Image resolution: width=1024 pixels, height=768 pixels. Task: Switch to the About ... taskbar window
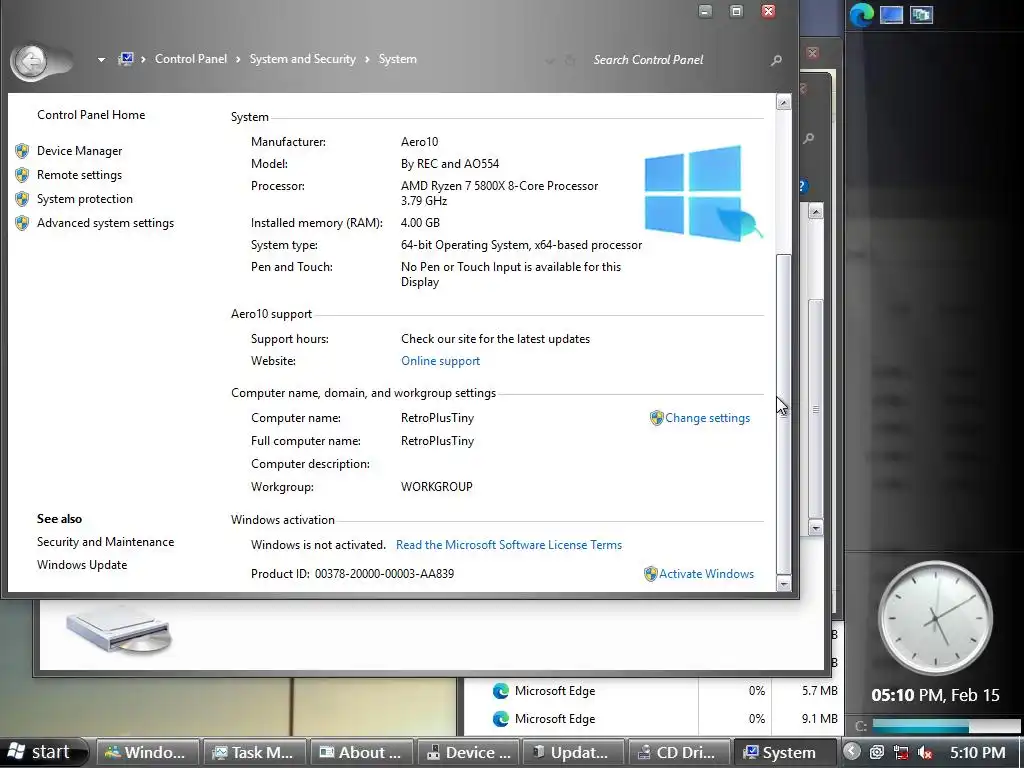coord(361,753)
